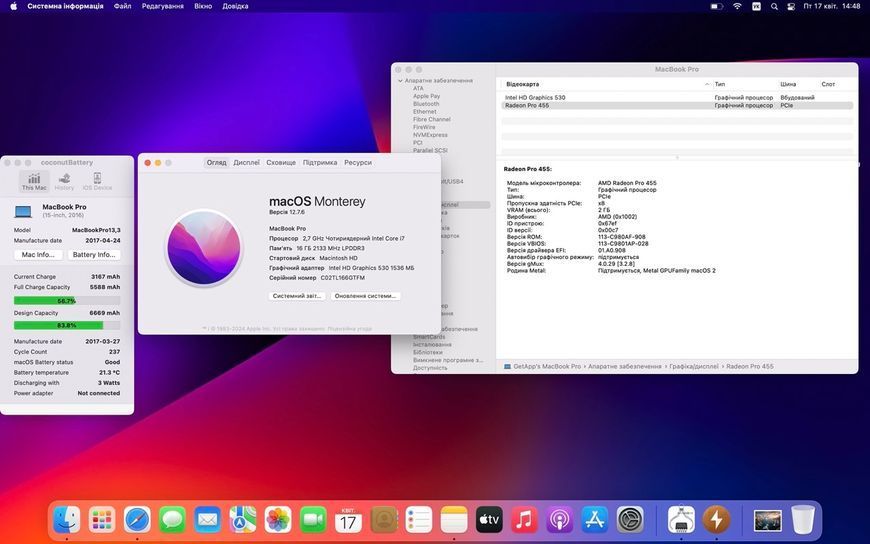This screenshot has height=544, width=870.
Task: Switch to the Сховище tab
Action: [x=281, y=163]
